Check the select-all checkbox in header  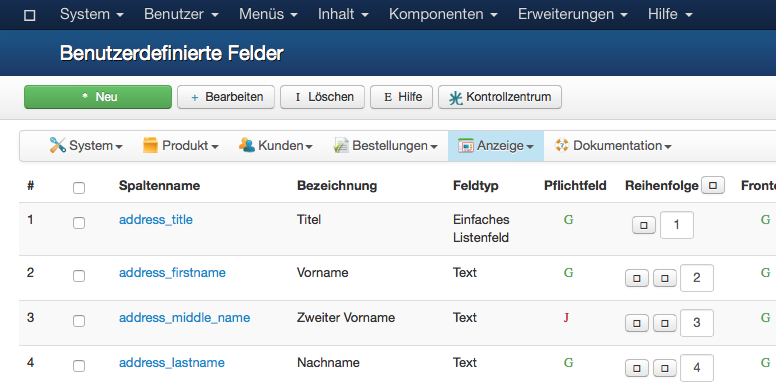point(79,188)
